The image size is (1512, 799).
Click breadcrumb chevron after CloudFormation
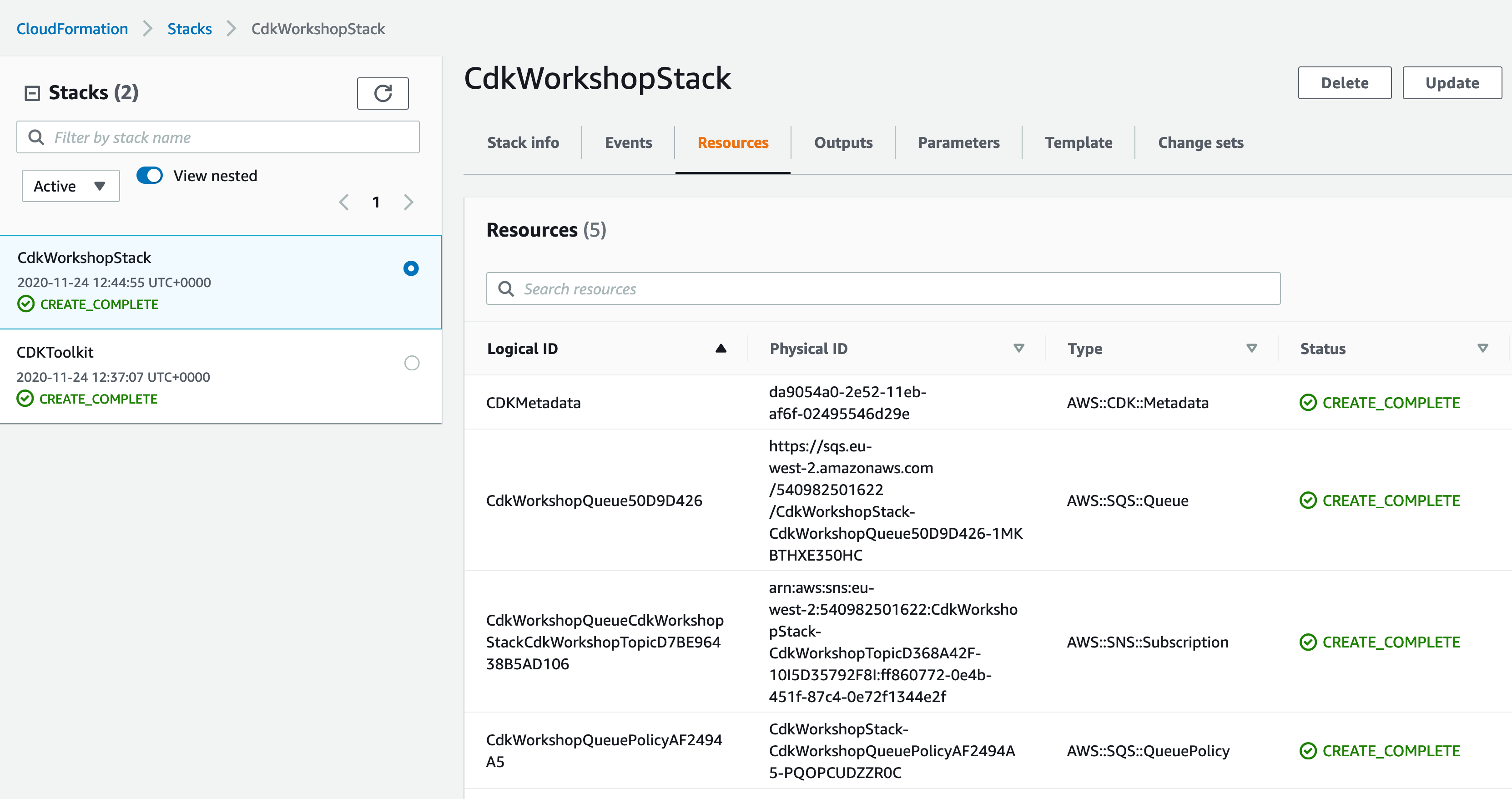click(x=147, y=29)
